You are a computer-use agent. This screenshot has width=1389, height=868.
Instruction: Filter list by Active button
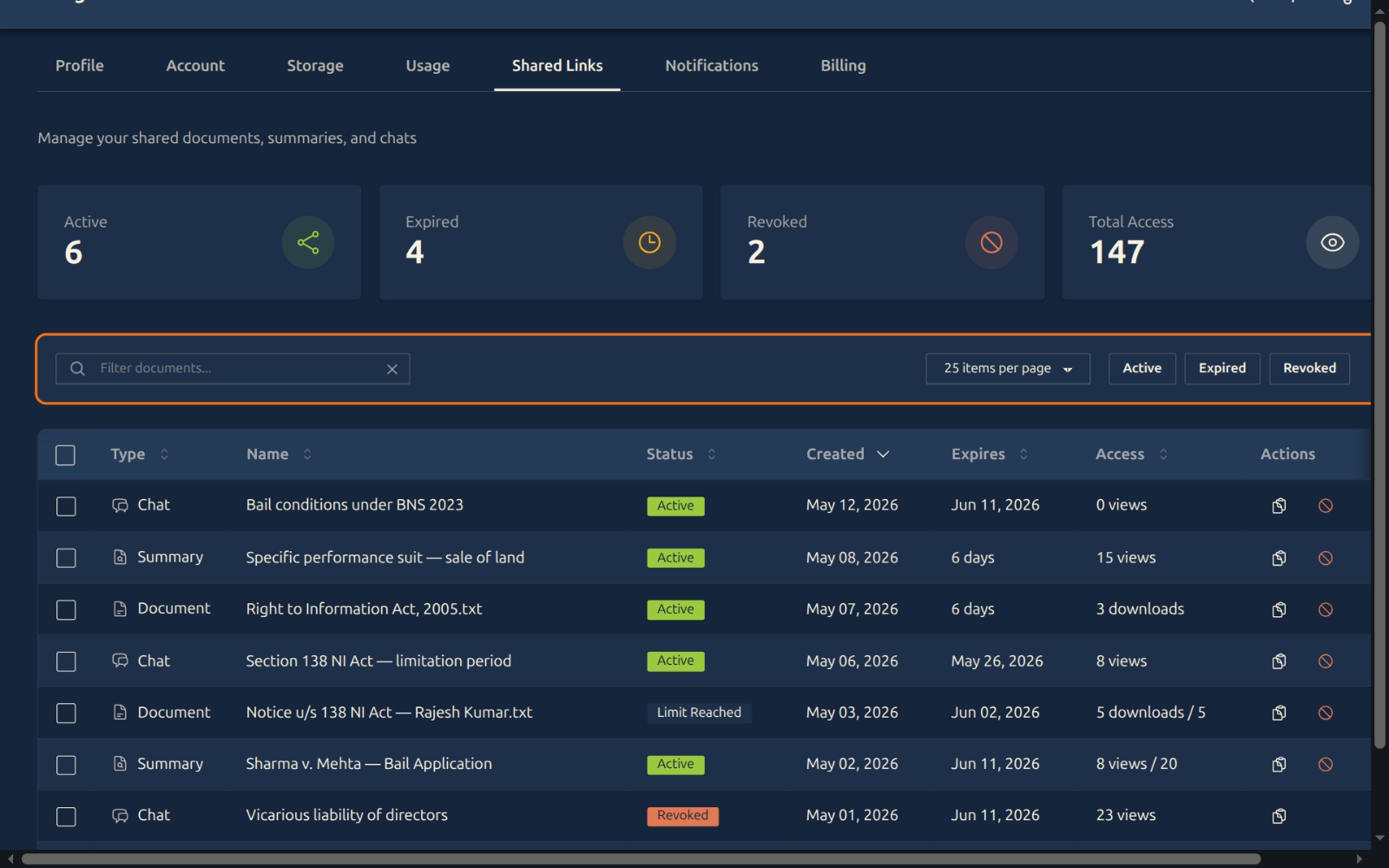point(1142,368)
